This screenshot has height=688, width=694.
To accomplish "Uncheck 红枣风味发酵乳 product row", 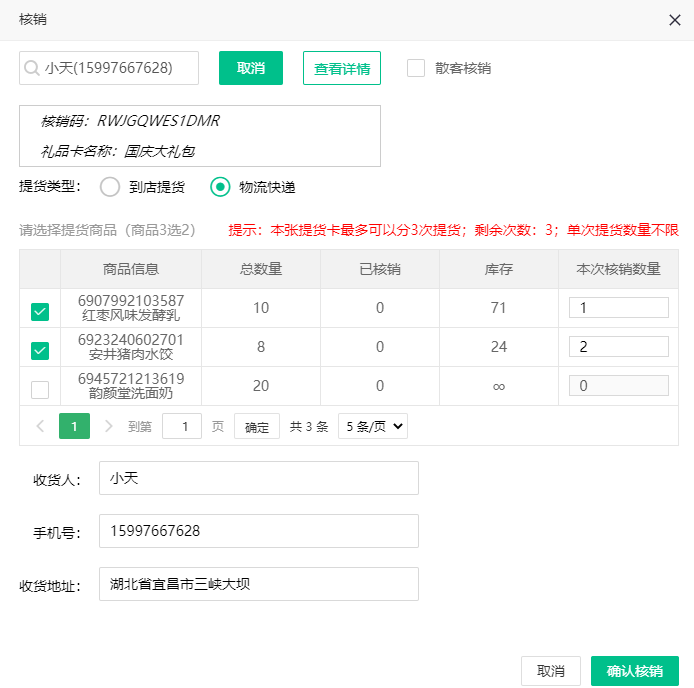I will coord(40,312).
